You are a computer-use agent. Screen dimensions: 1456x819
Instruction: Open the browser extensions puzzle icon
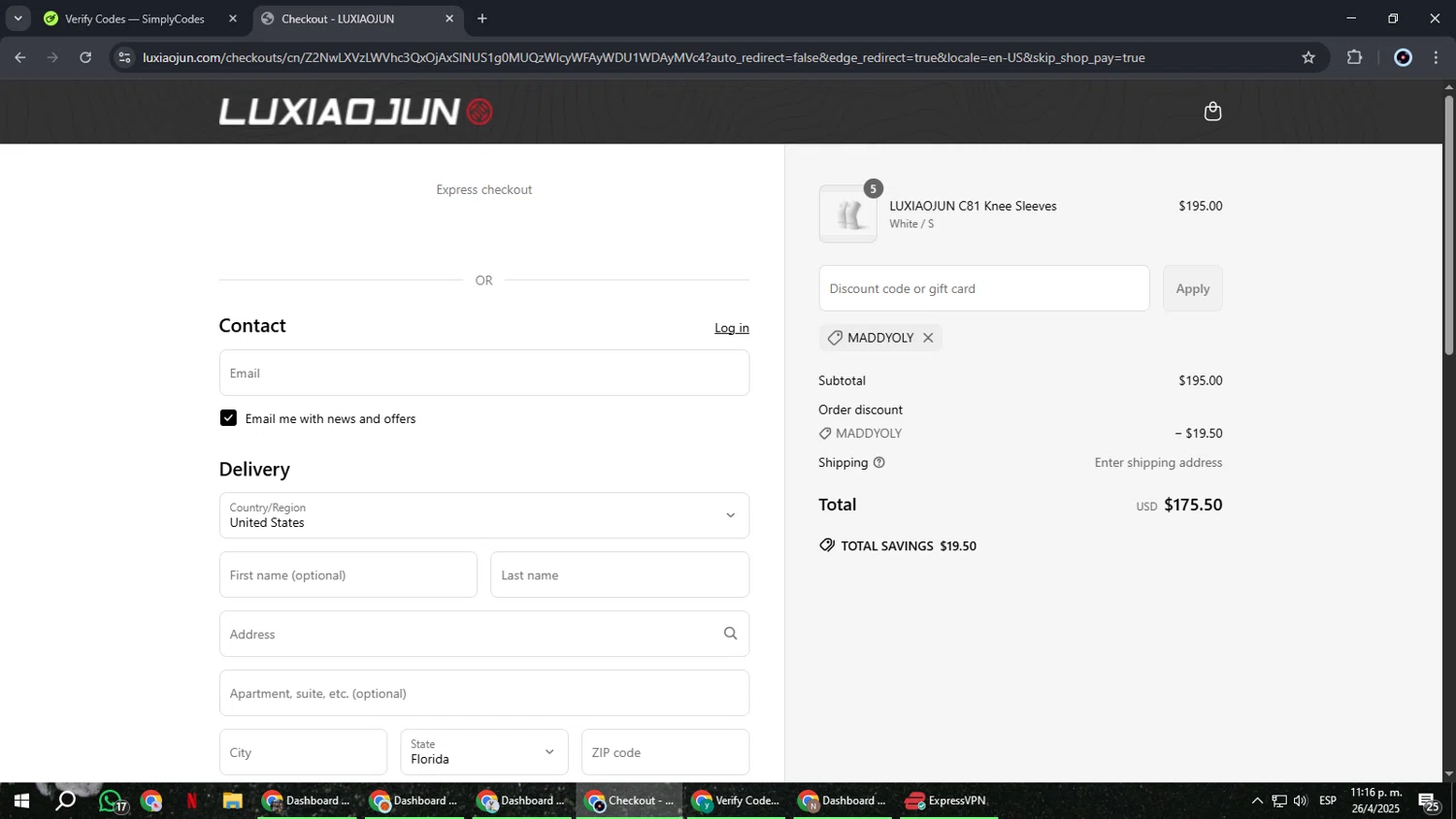[x=1355, y=57]
